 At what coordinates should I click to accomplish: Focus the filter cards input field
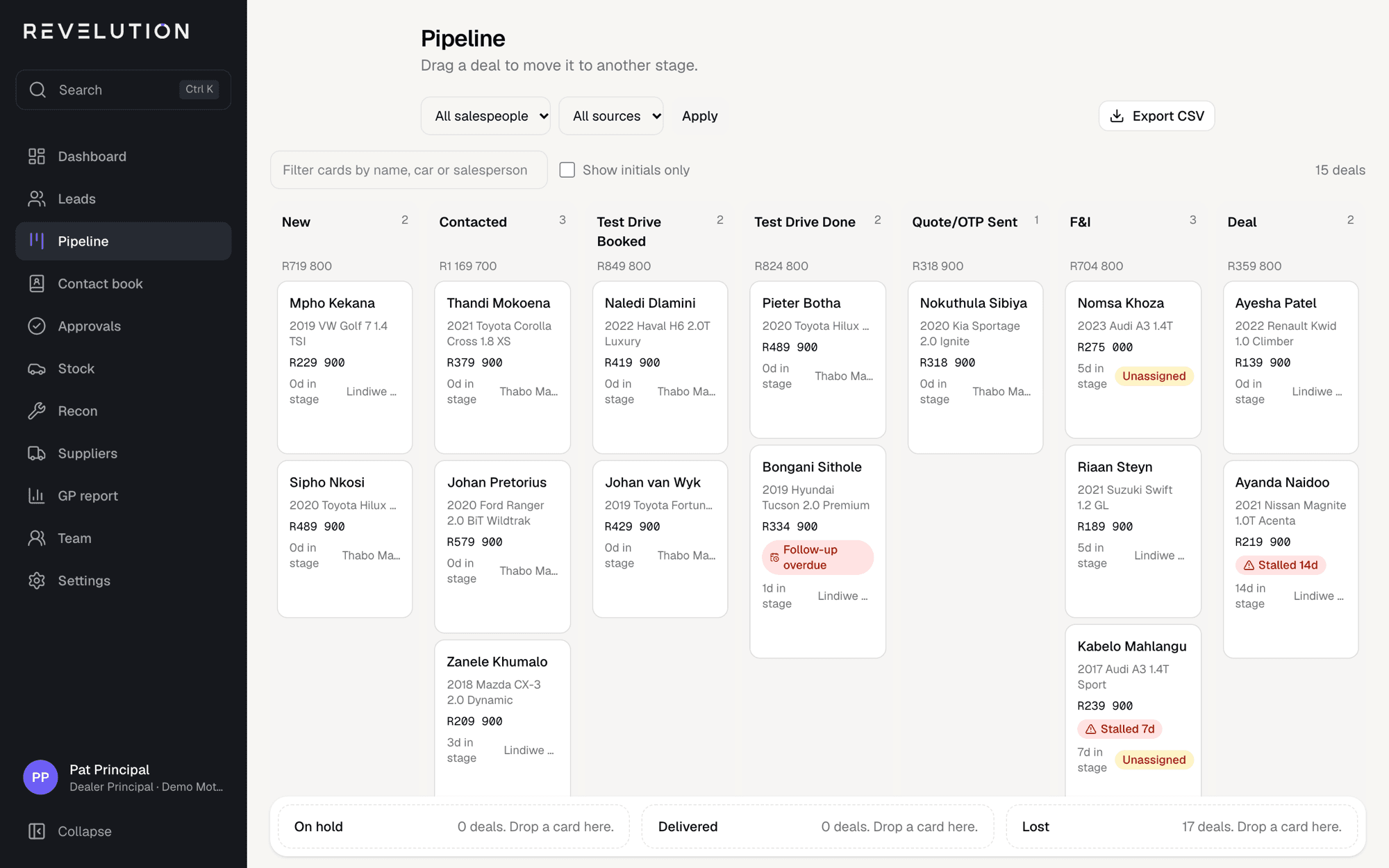pyautogui.click(x=409, y=170)
